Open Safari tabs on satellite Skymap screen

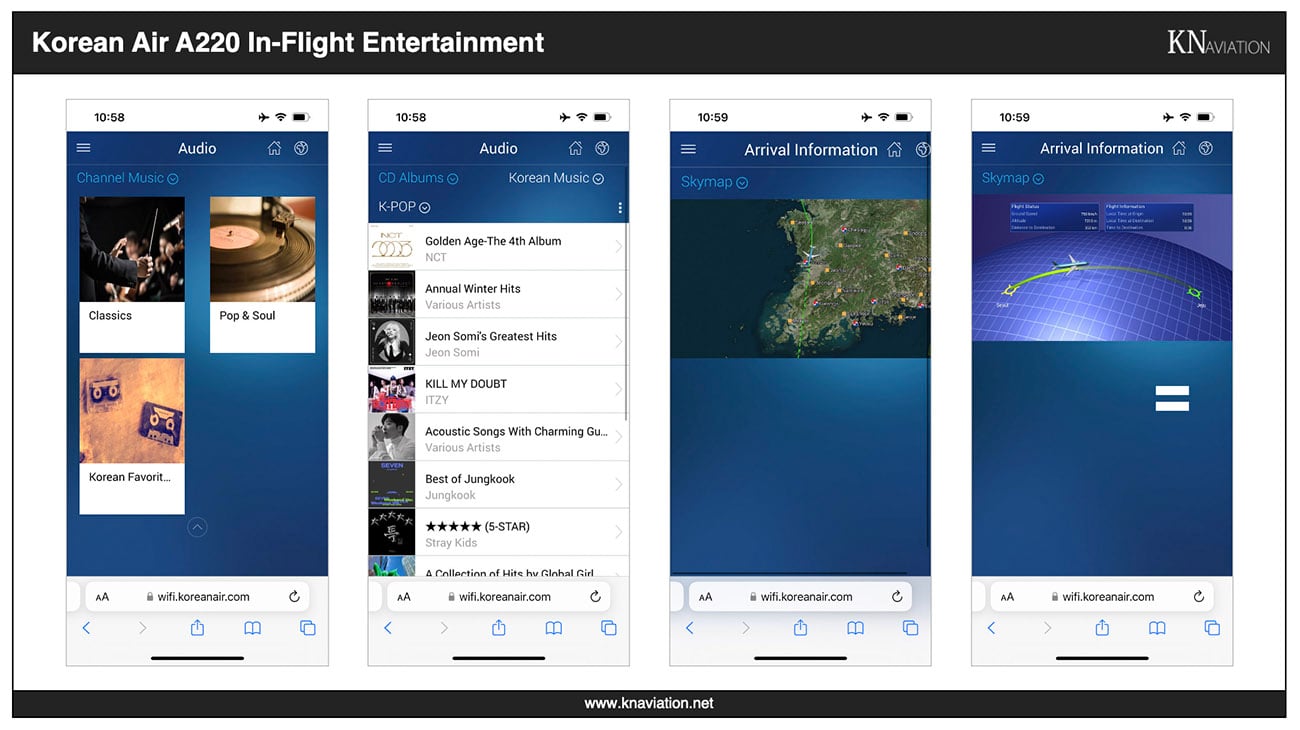tap(910, 628)
